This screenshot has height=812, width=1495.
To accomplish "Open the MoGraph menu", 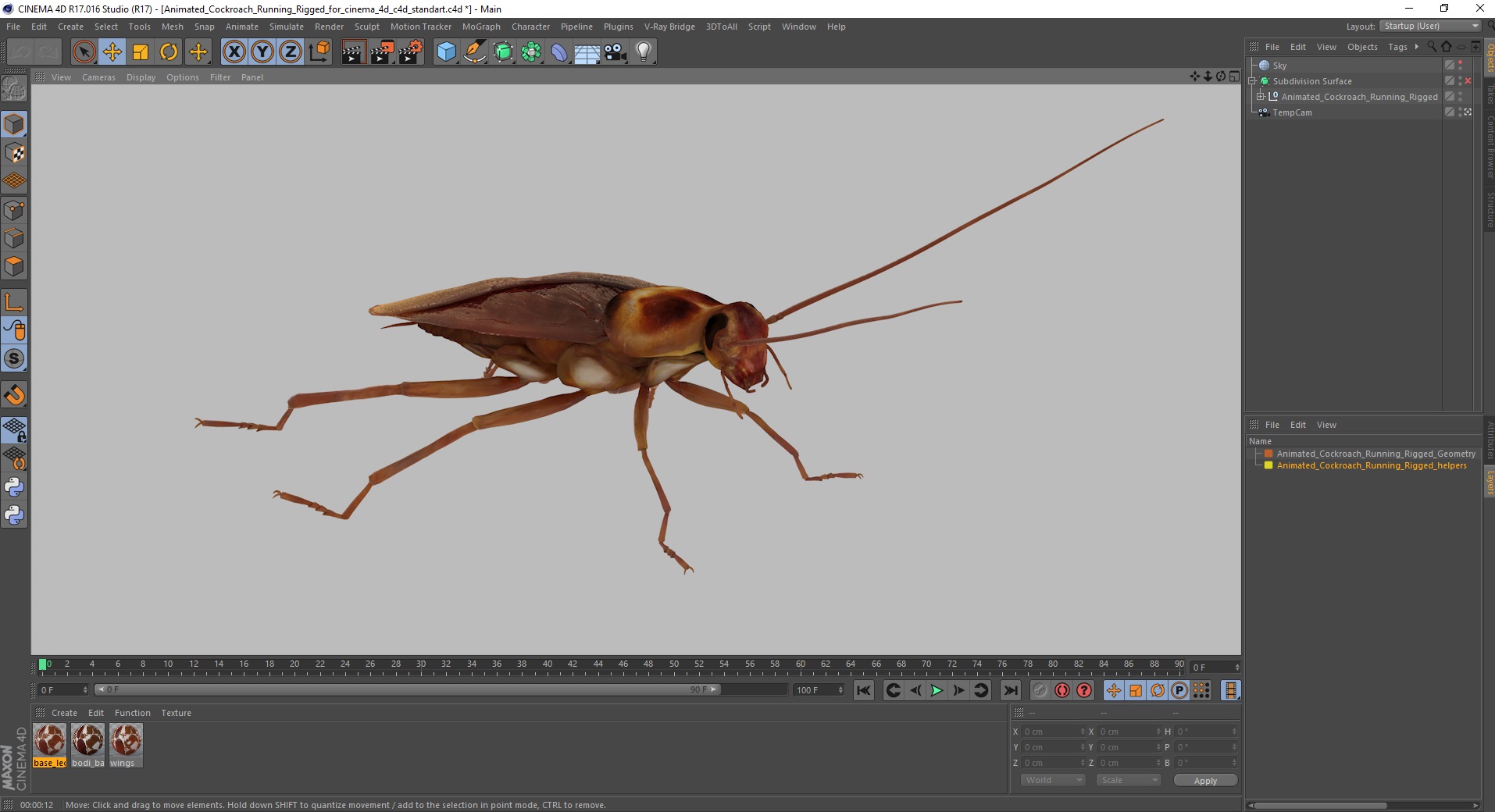I will coord(480,27).
